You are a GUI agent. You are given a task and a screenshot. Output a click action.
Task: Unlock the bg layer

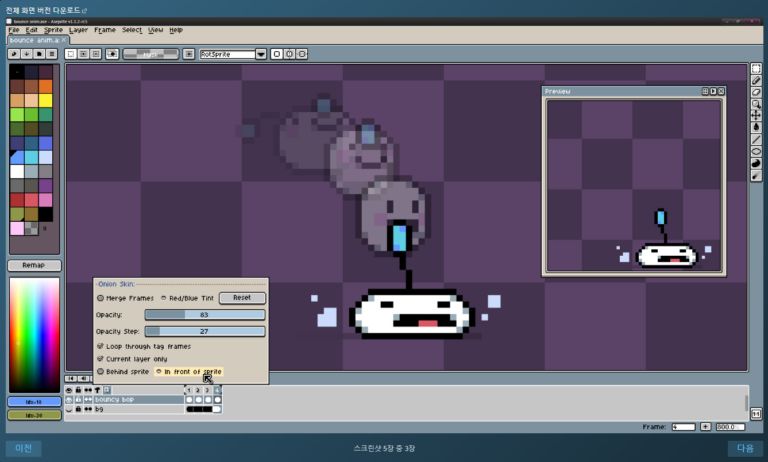click(78, 409)
